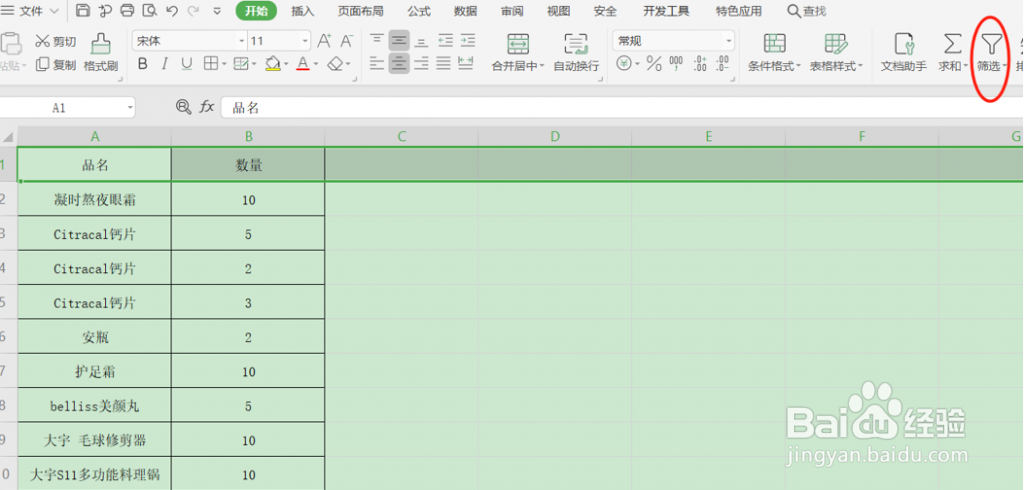Open the borders dropdown arrow
Screen dimensions: 1024x490
[223, 64]
